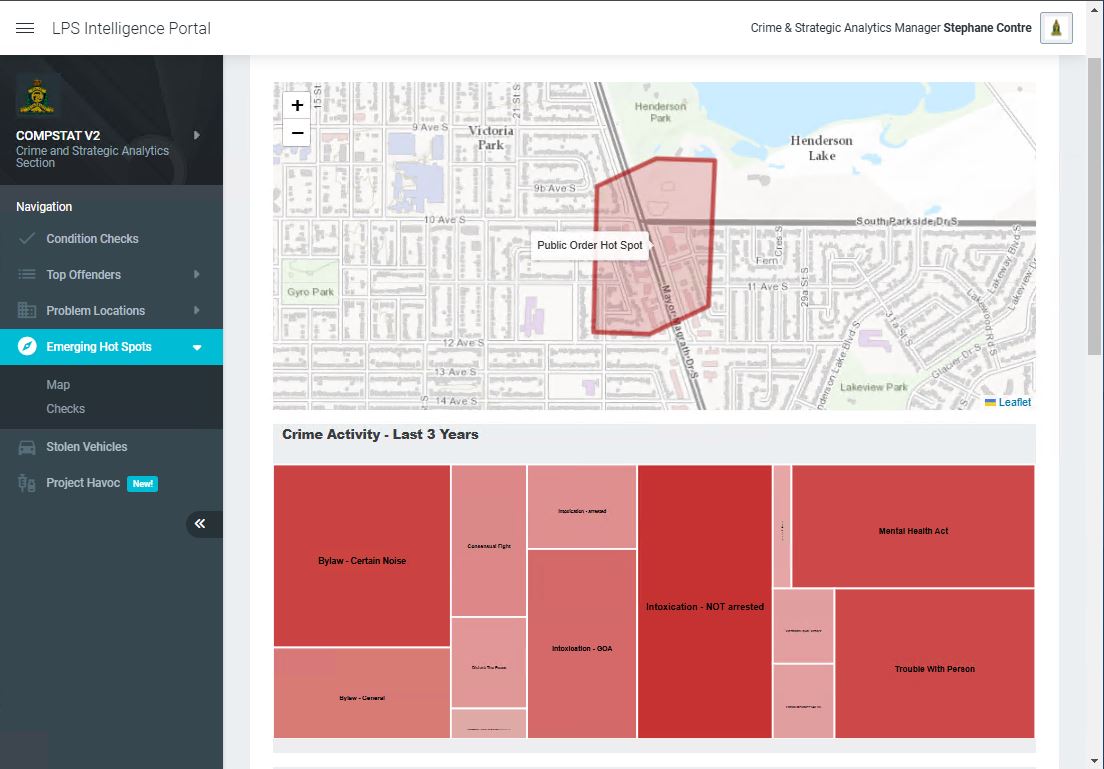Click the Project Havoc icon

(27, 483)
